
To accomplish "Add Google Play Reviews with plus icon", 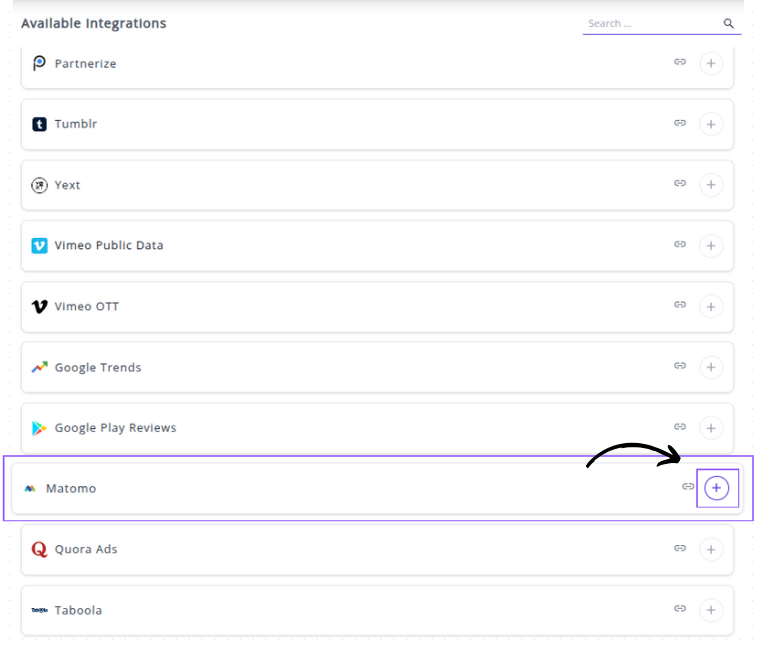I will [711, 428].
